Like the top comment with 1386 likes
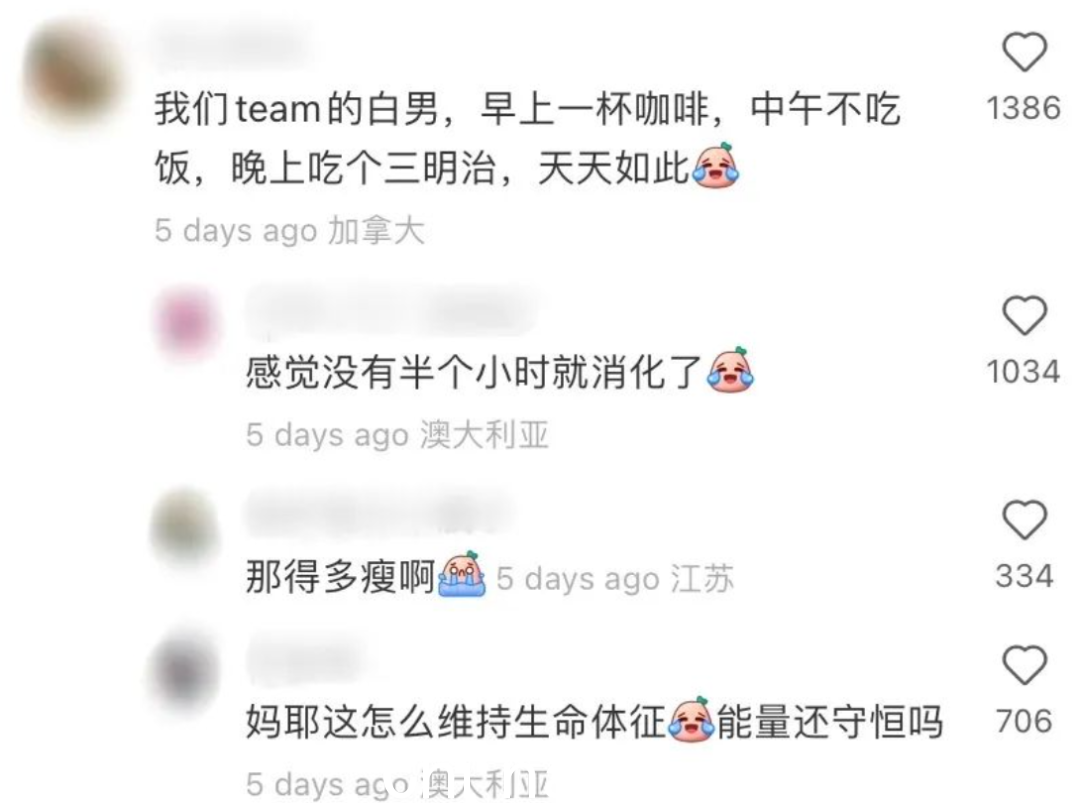The width and height of the screenshot is (1080, 803). [x=1024, y=52]
